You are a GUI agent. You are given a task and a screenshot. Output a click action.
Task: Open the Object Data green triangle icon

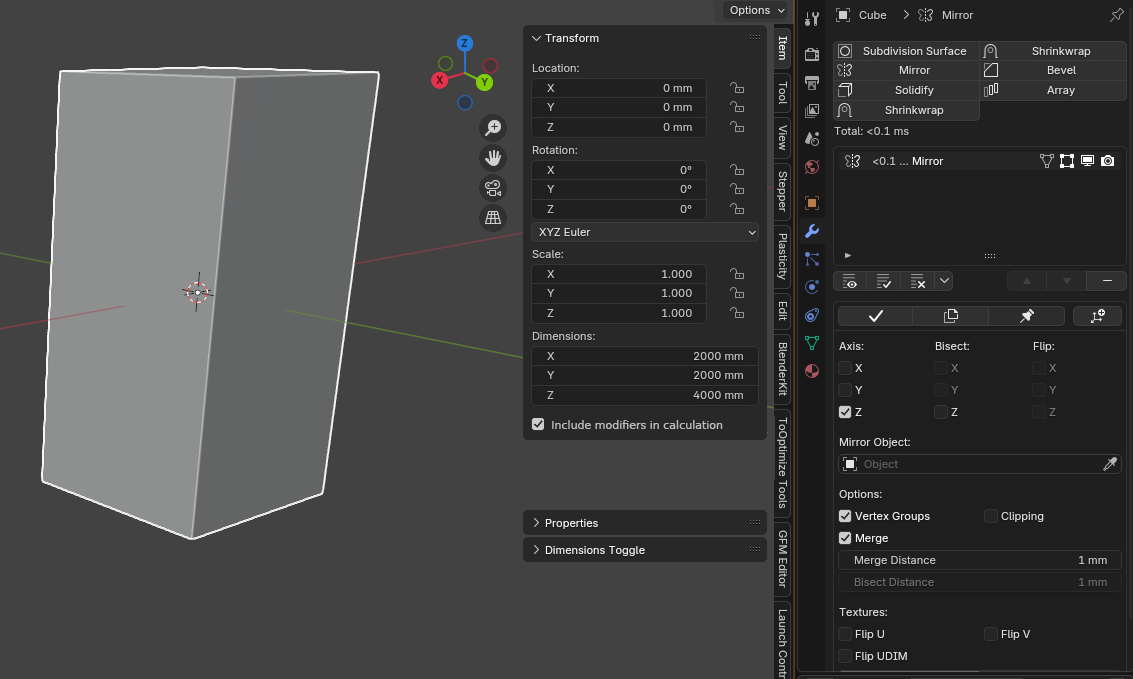coord(812,343)
